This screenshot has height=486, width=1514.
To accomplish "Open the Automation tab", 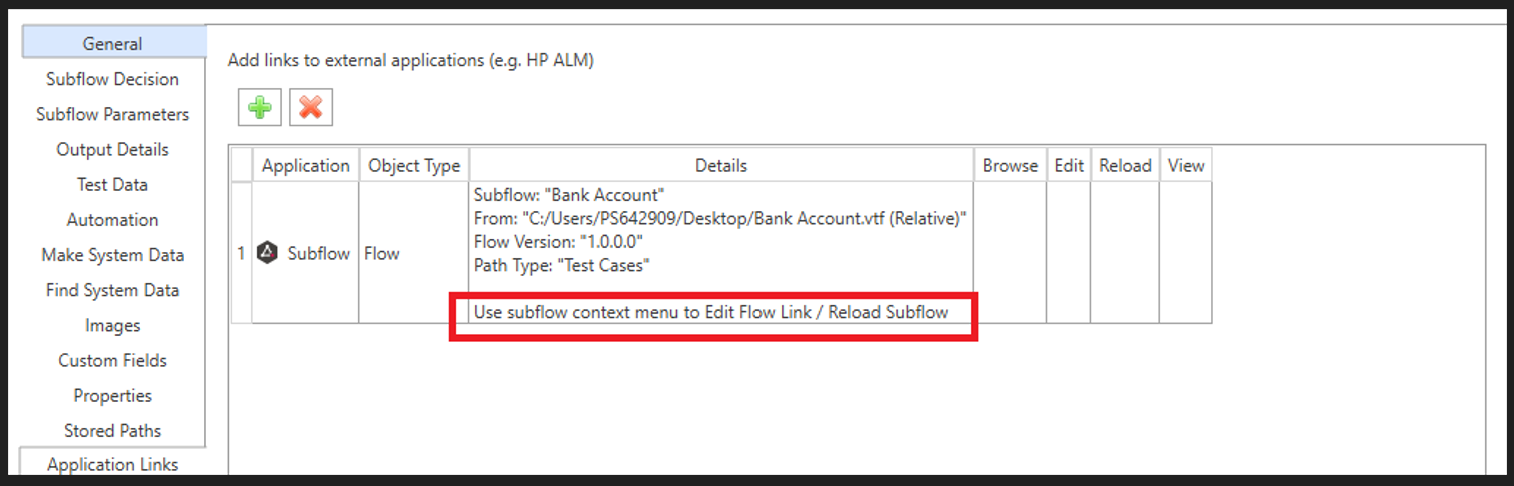I will [x=112, y=220].
